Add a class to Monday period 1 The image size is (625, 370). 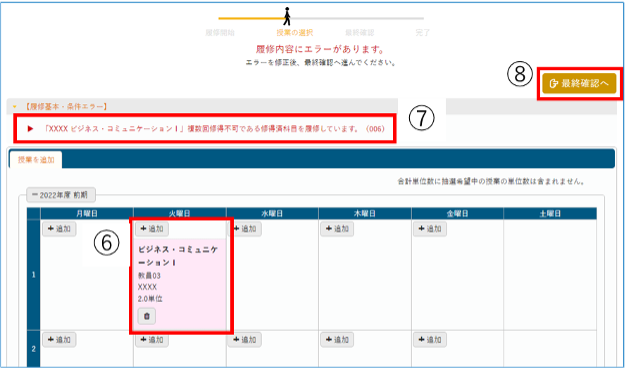click(59, 229)
